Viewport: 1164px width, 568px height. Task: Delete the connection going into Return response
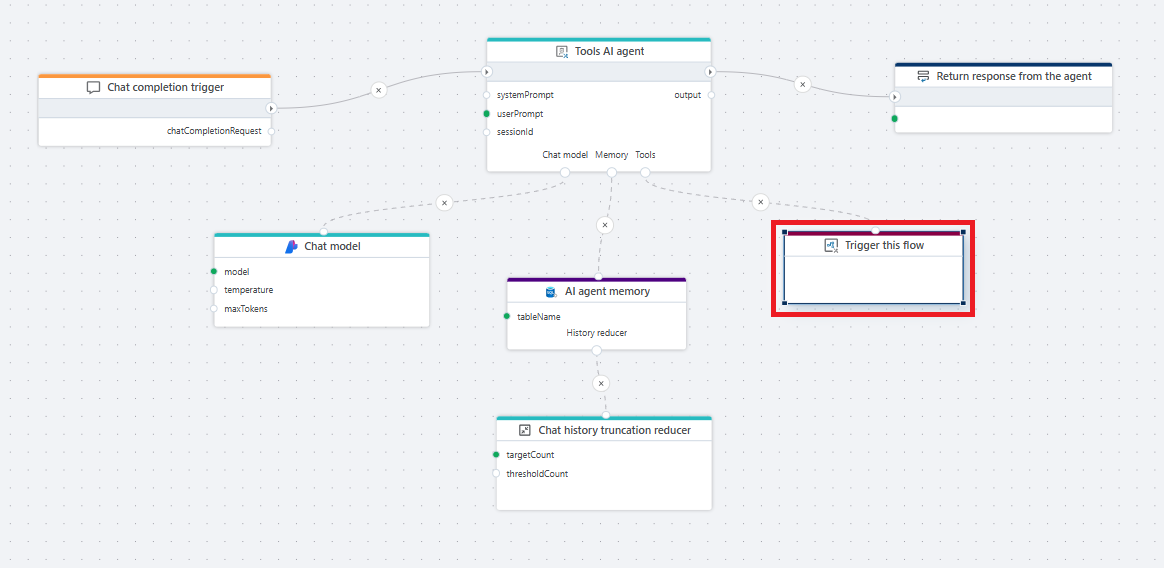point(802,85)
